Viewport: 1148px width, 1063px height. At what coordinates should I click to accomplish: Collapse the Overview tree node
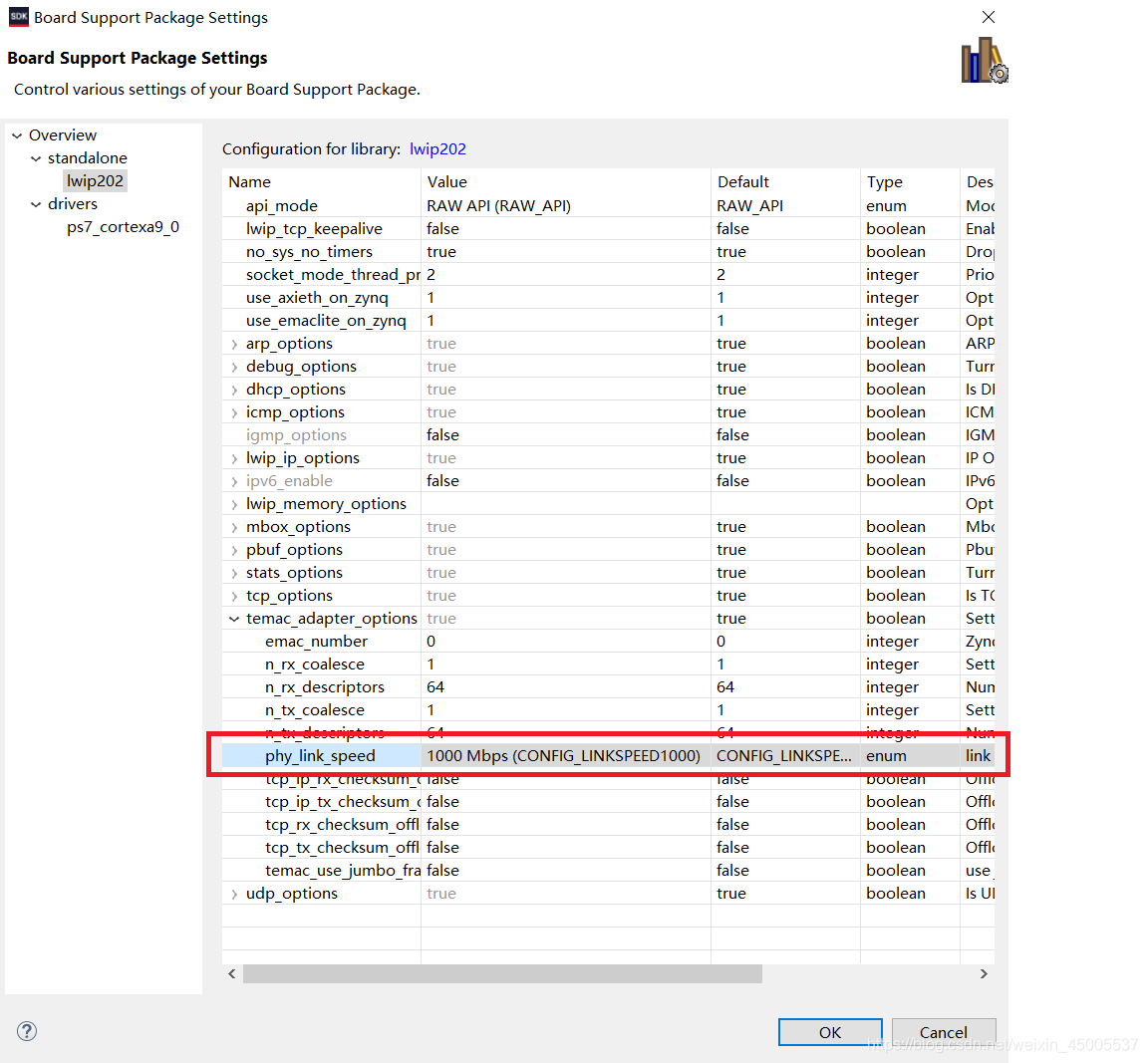(x=17, y=135)
